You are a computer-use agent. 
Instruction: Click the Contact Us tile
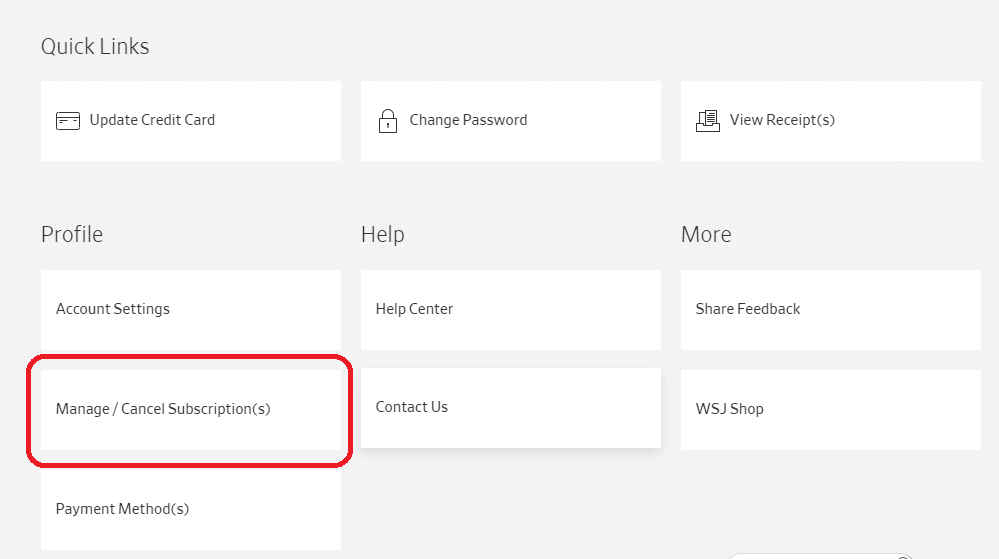click(411, 407)
